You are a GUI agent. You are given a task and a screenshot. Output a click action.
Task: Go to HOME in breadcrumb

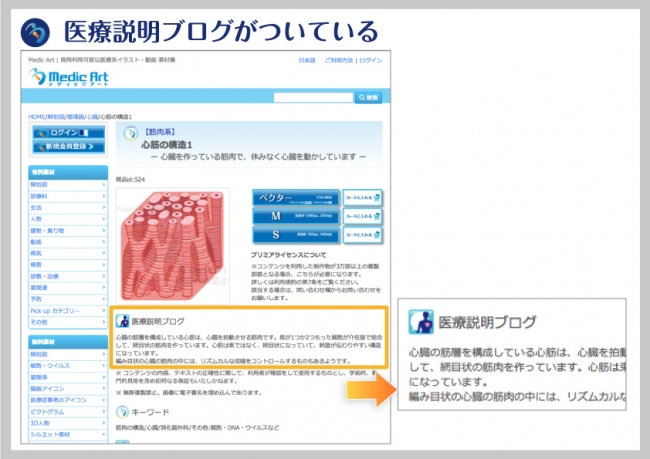click(x=36, y=117)
